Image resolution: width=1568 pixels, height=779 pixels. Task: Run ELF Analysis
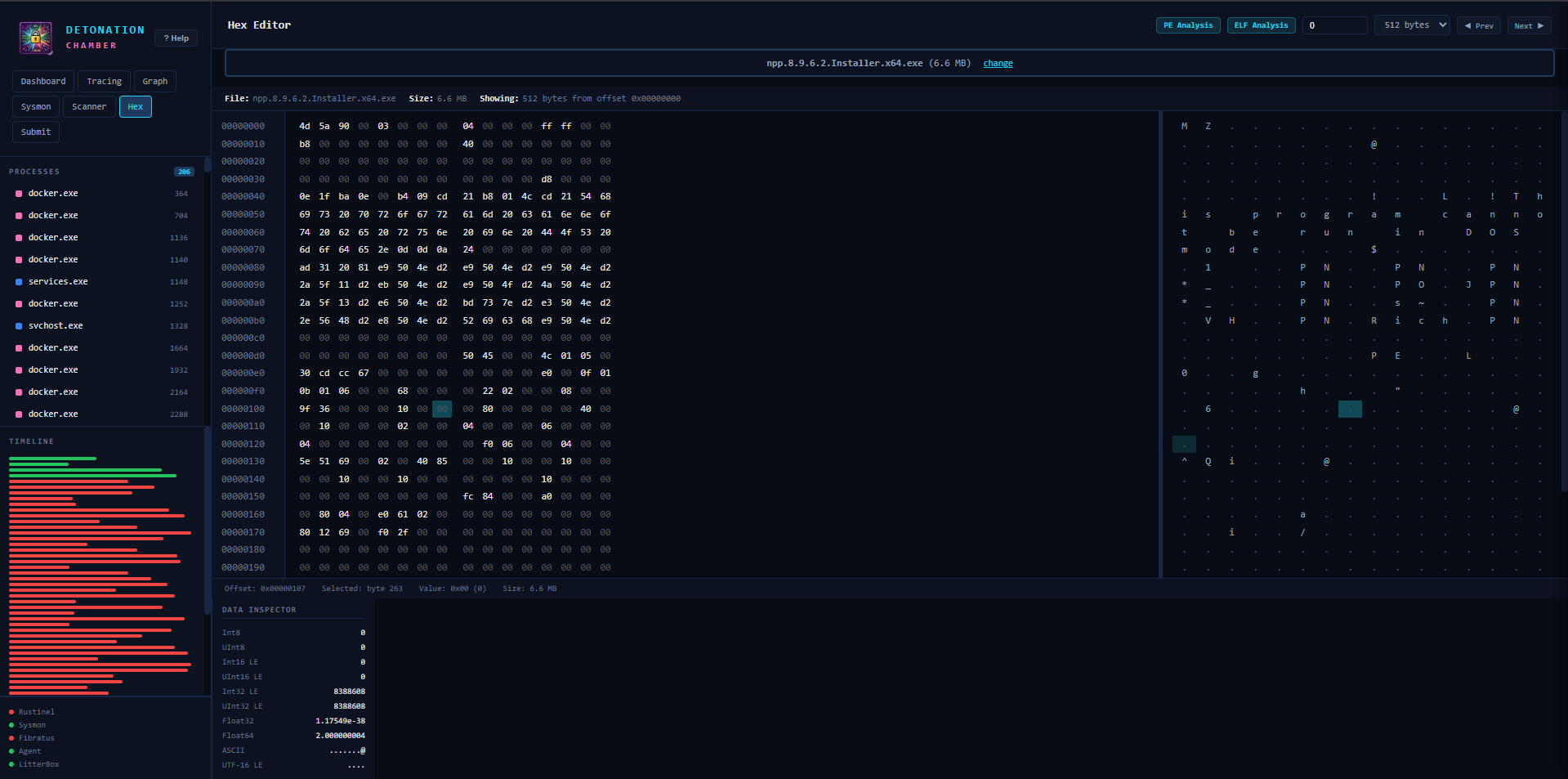tap(1261, 25)
